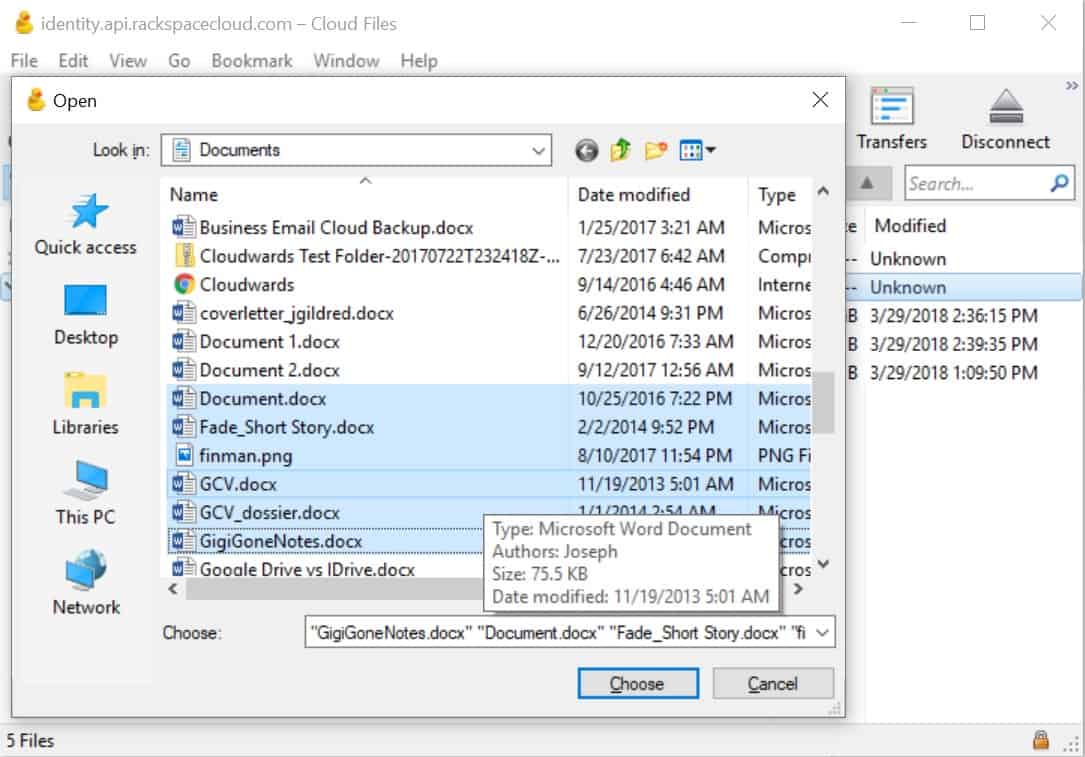
Task: Click the Disconnect toolbar icon
Action: [1005, 119]
